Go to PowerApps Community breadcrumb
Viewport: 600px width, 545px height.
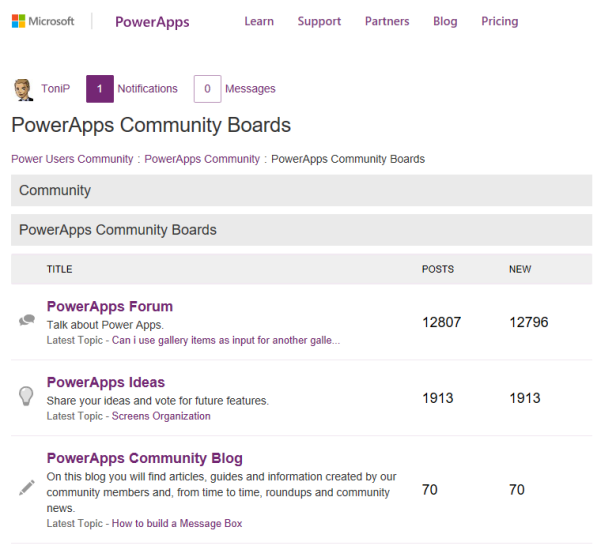(202, 159)
